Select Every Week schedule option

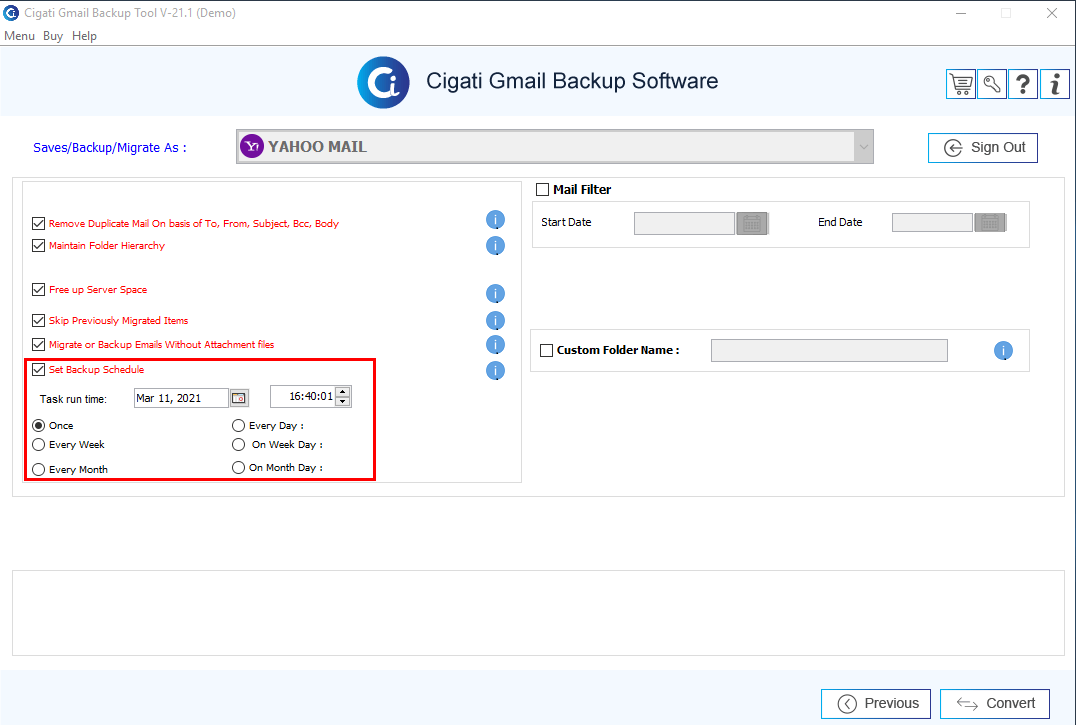coord(38,444)
